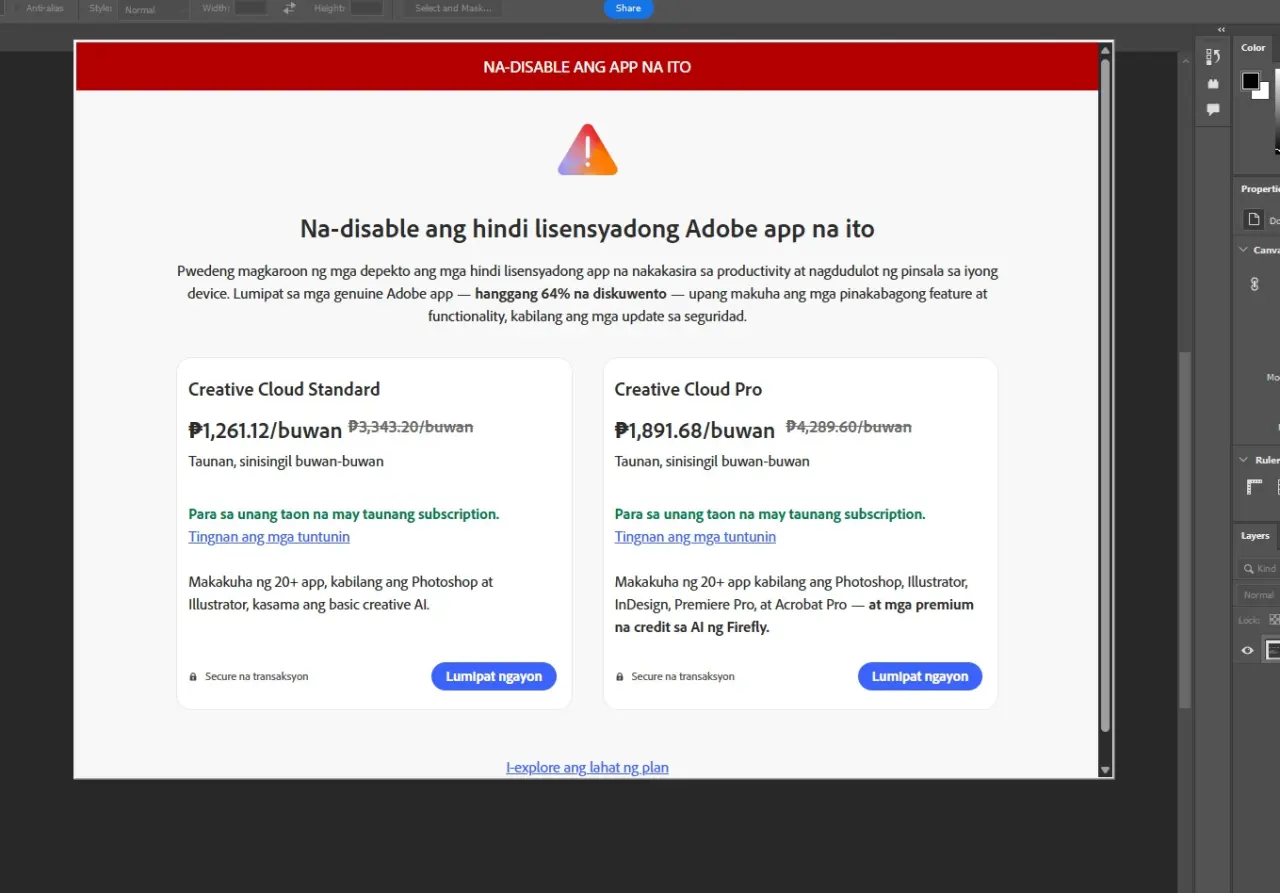Click the Height input field
Image resolution: width=1280 pixels, height=893 pixels.
click(x=366, y=8)
